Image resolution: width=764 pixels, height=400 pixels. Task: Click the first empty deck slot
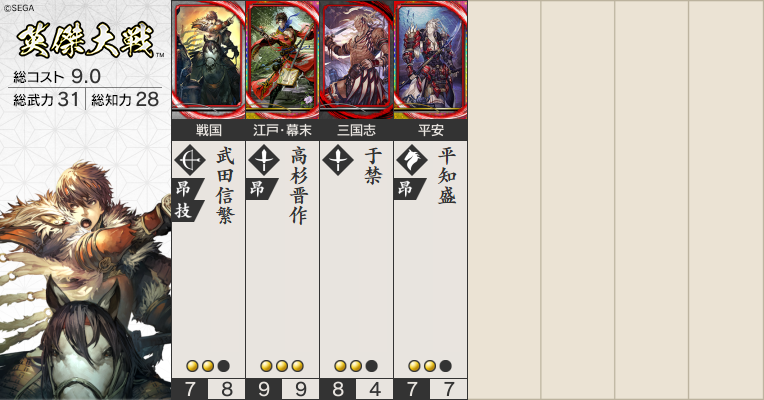pyautogui.click(x=504, y=200)
